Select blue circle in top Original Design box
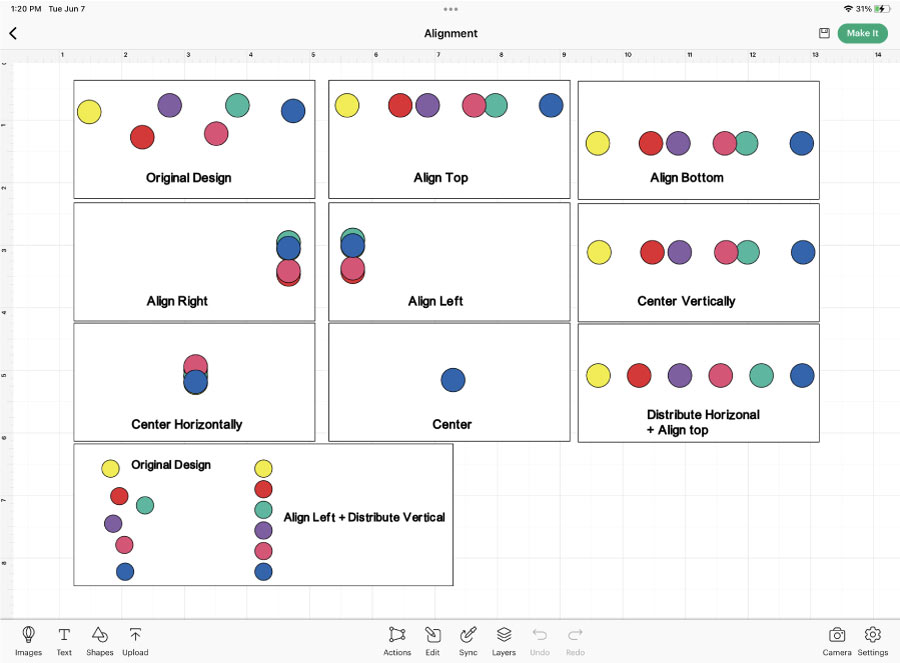The width and height of the screenshot is (900, 663). coord(293,111)
